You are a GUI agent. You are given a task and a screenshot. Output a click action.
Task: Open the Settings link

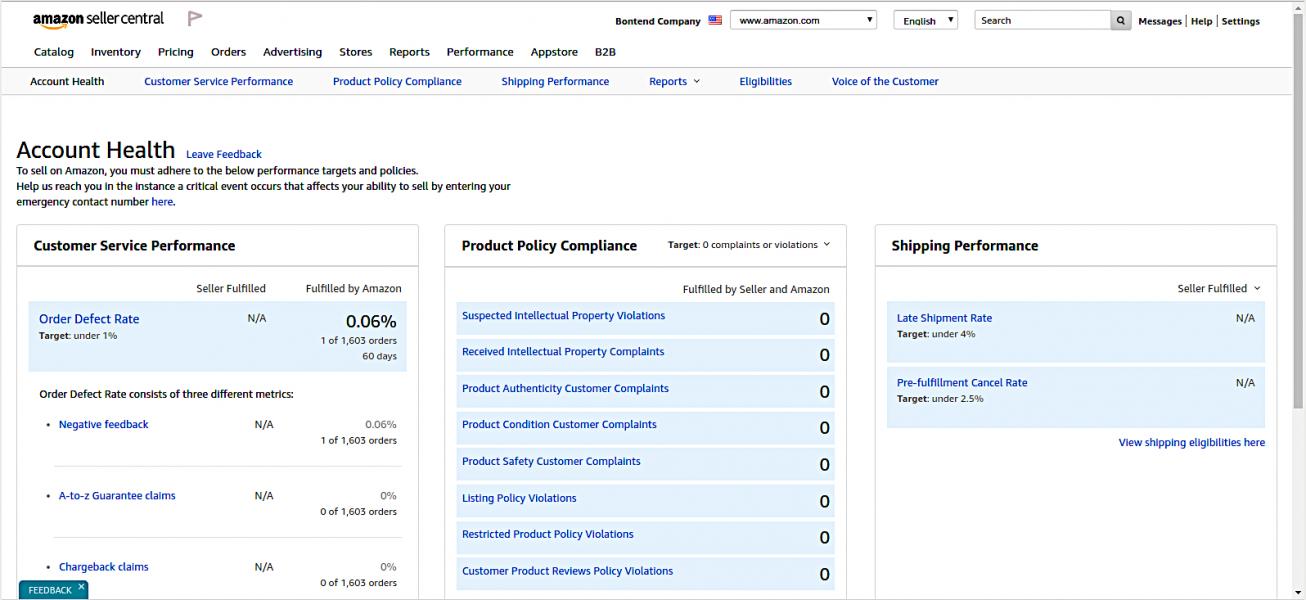coord(1240,21)
